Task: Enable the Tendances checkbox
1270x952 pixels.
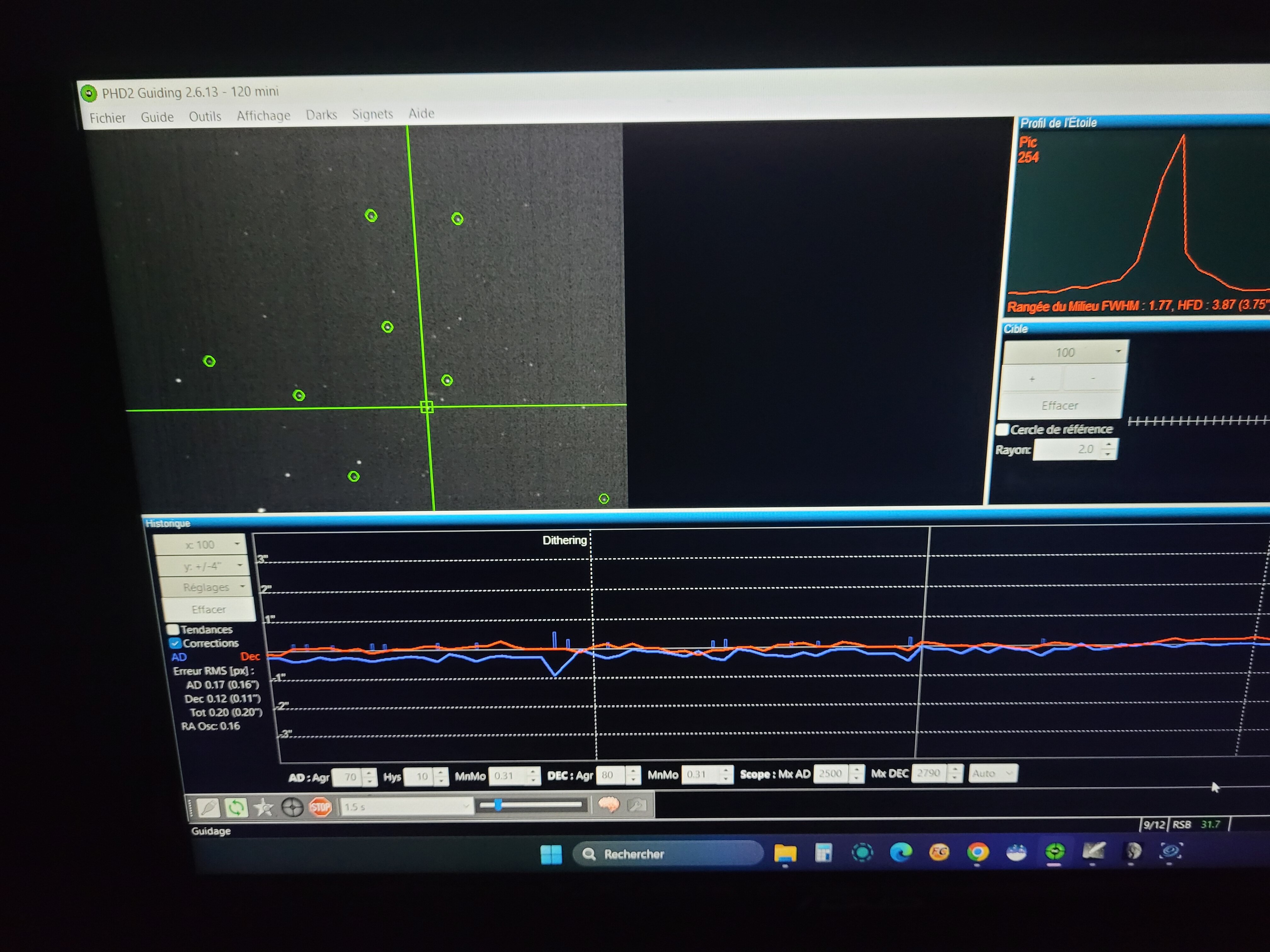Action: pyautogui.click(x=173, y=630)
